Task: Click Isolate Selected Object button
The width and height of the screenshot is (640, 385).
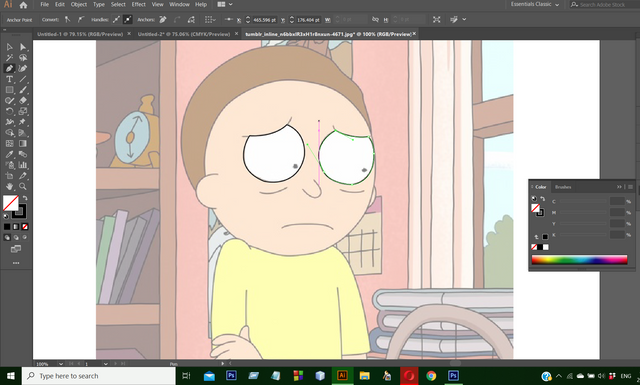Action: (x=436, y=19)
